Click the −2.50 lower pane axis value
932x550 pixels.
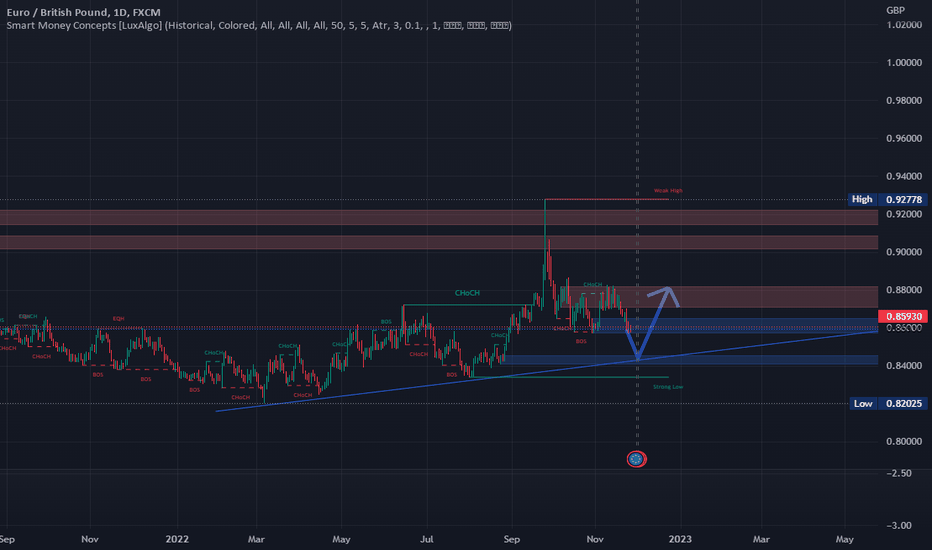click(x=899, y=473)
